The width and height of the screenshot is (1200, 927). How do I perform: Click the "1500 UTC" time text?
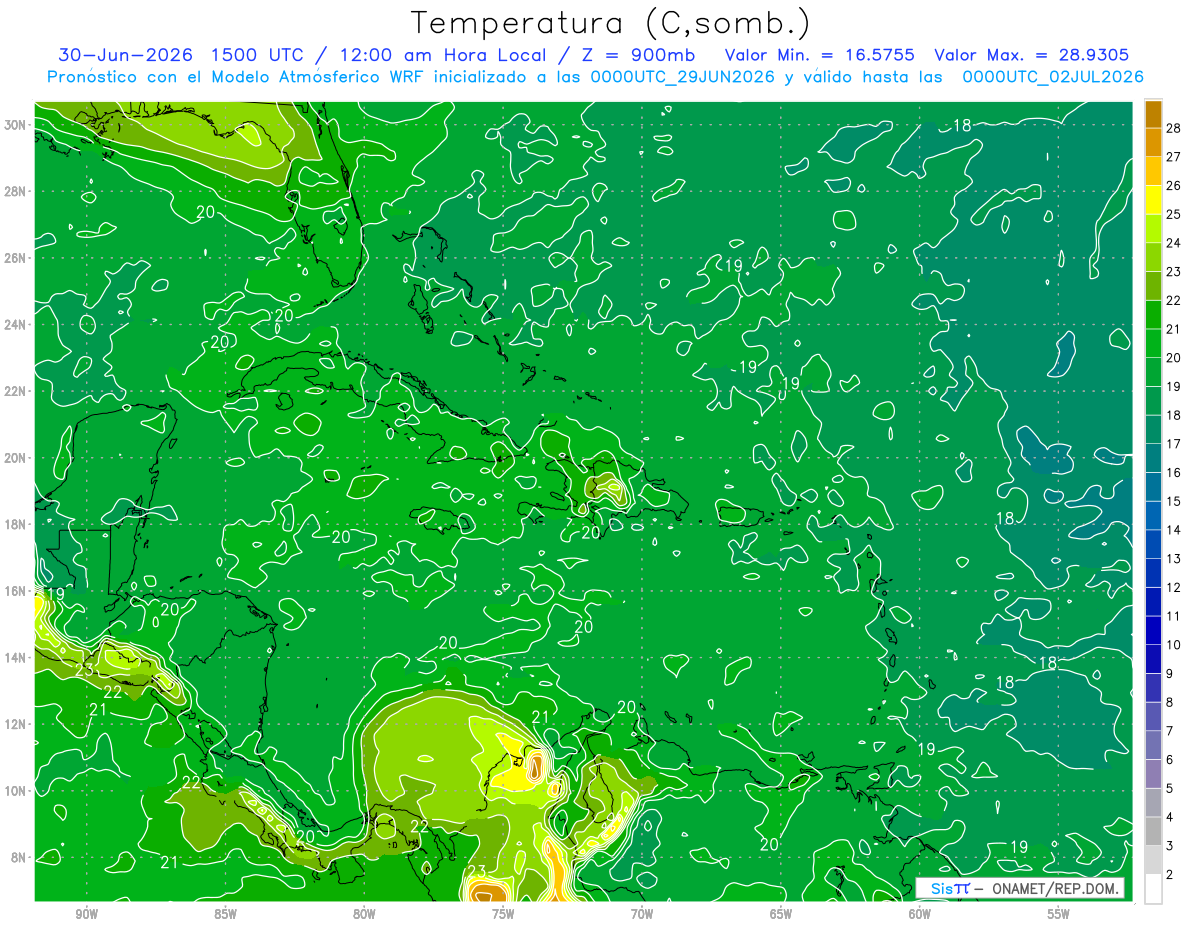click(256, 55)
